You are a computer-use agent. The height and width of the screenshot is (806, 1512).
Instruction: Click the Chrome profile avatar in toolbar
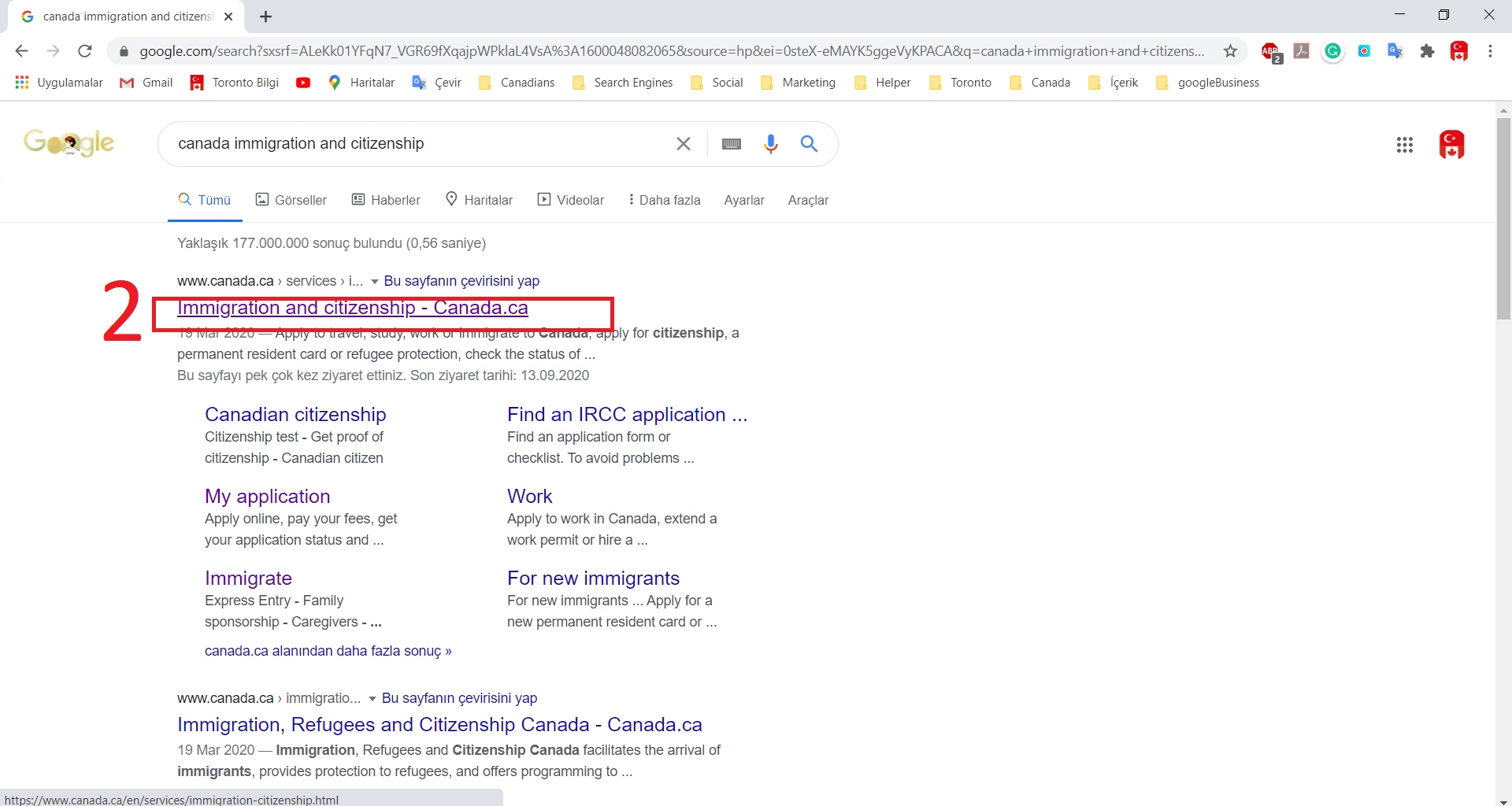(1458, 51)
